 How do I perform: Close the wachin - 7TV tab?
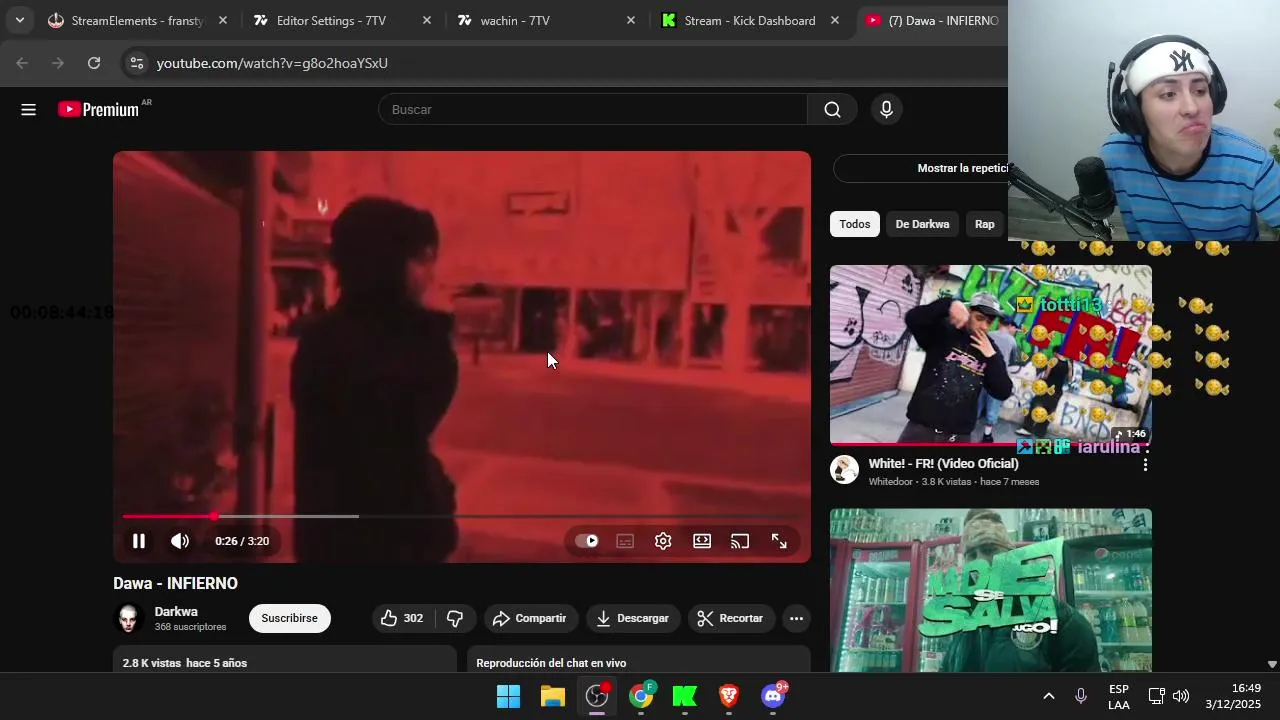coord(631,20)
